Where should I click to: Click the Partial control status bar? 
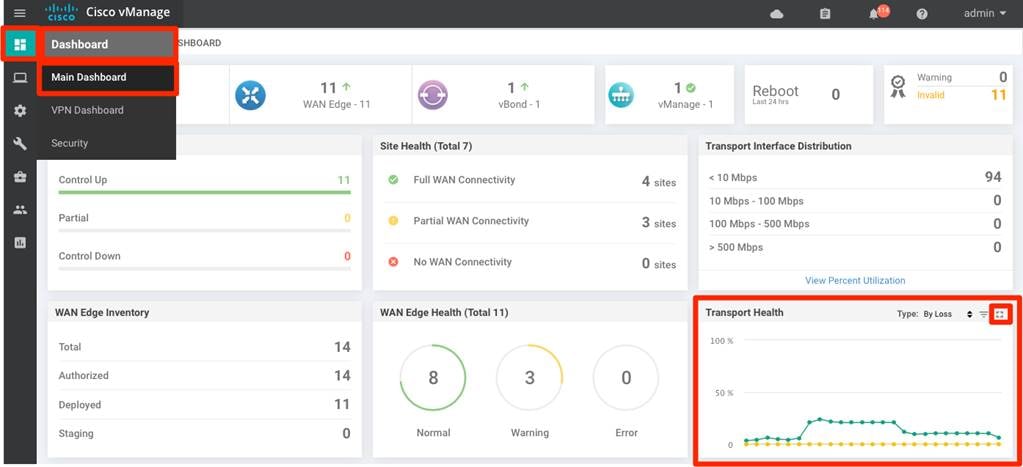[204, 230]
